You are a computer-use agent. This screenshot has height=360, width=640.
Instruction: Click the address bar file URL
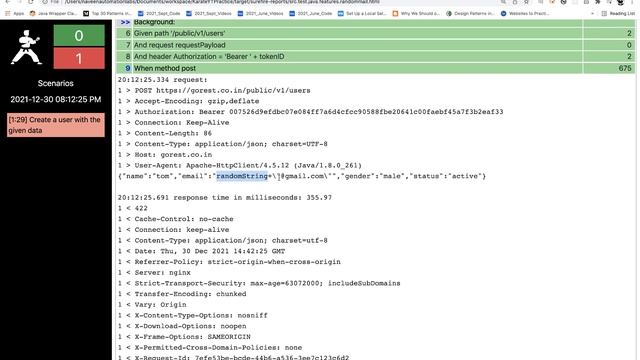(x=222, y=2)
